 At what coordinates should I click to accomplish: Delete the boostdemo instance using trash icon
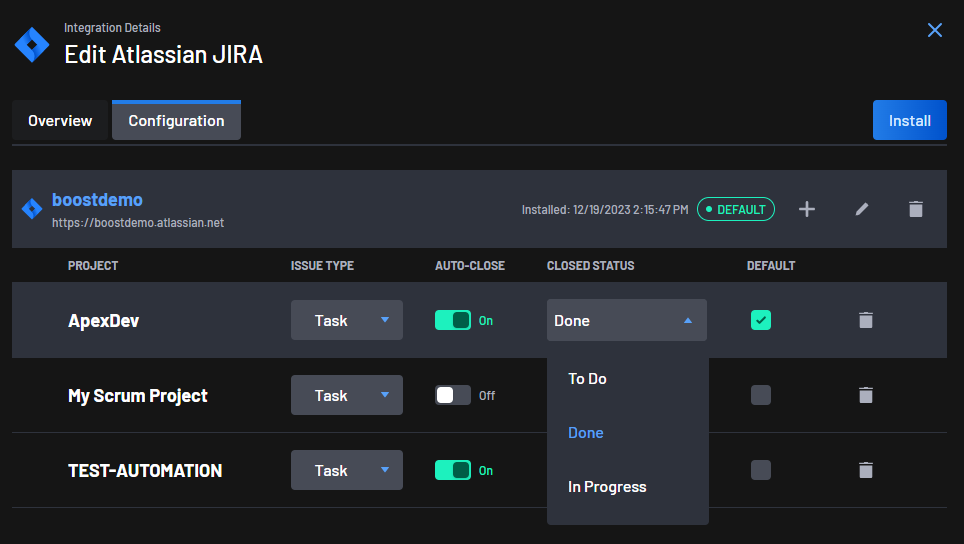point(916,209)
